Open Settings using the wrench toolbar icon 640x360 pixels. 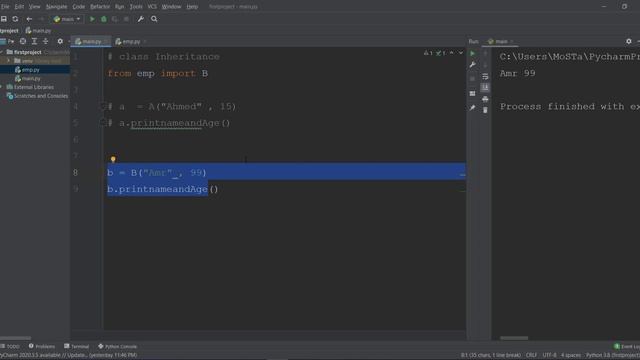click(140, 19)
